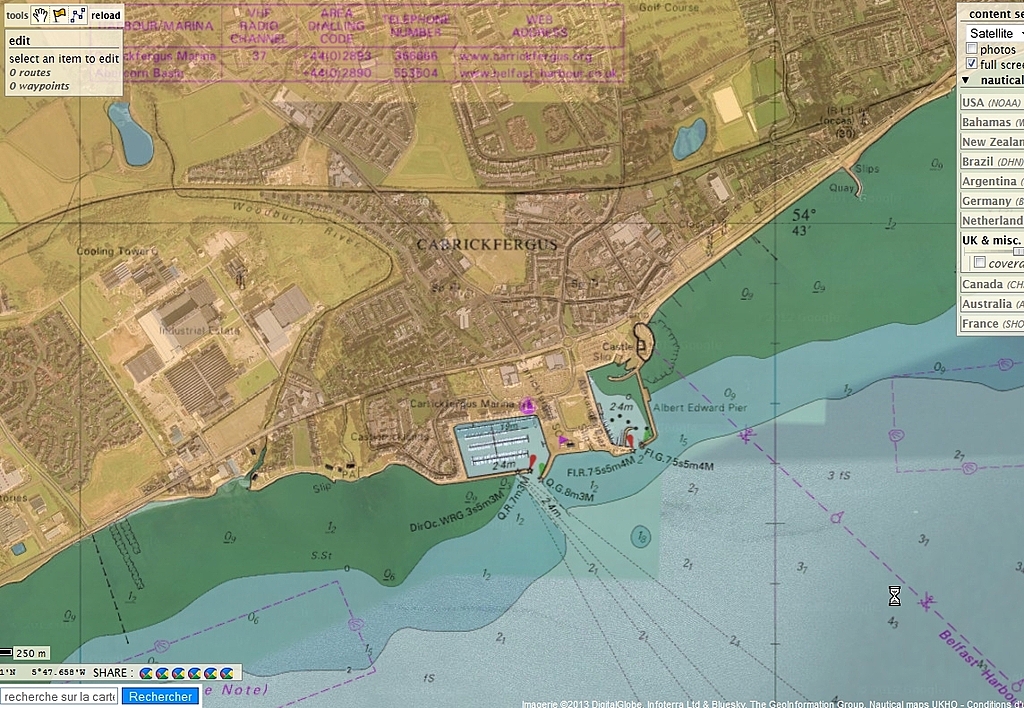
Task: Enable the photos checkbox
Action: [972, 49]
